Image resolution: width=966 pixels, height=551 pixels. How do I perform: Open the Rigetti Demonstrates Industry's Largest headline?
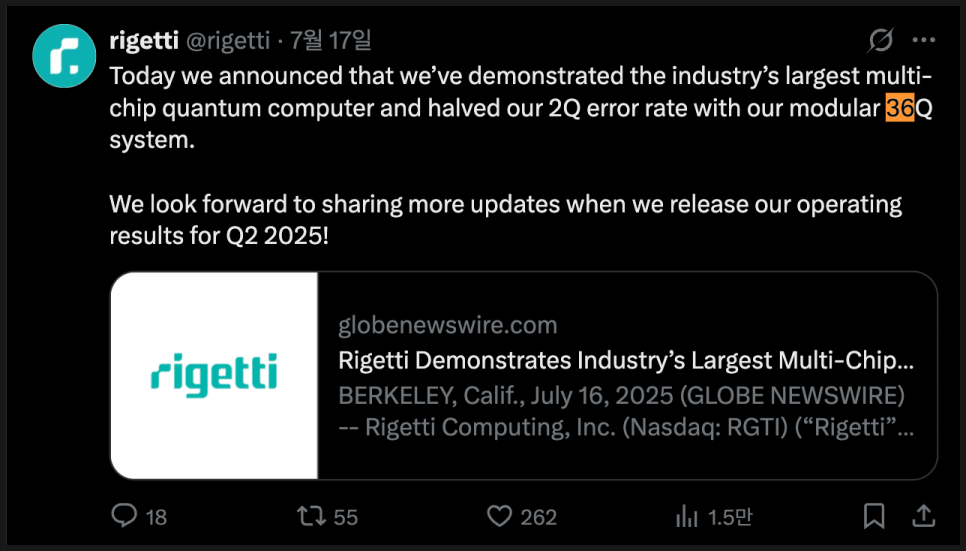(x=626, y=360)
